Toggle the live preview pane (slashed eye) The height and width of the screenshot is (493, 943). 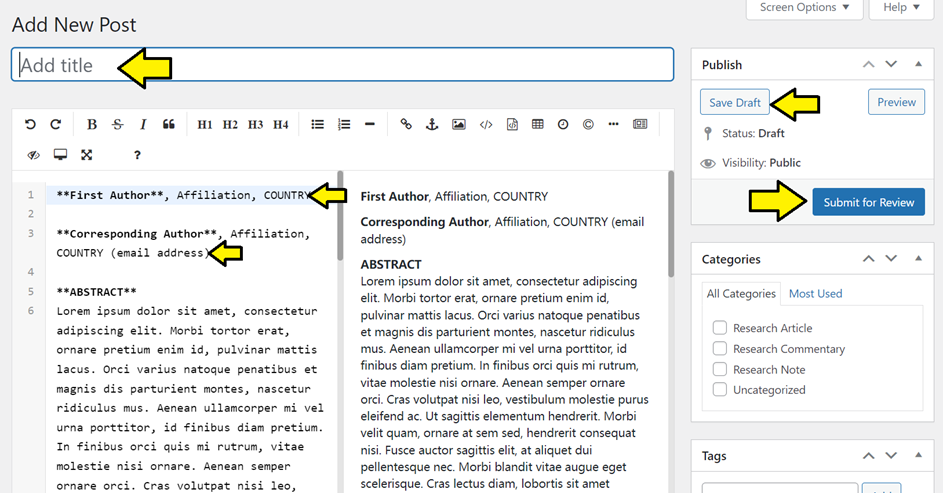(33, 155)
